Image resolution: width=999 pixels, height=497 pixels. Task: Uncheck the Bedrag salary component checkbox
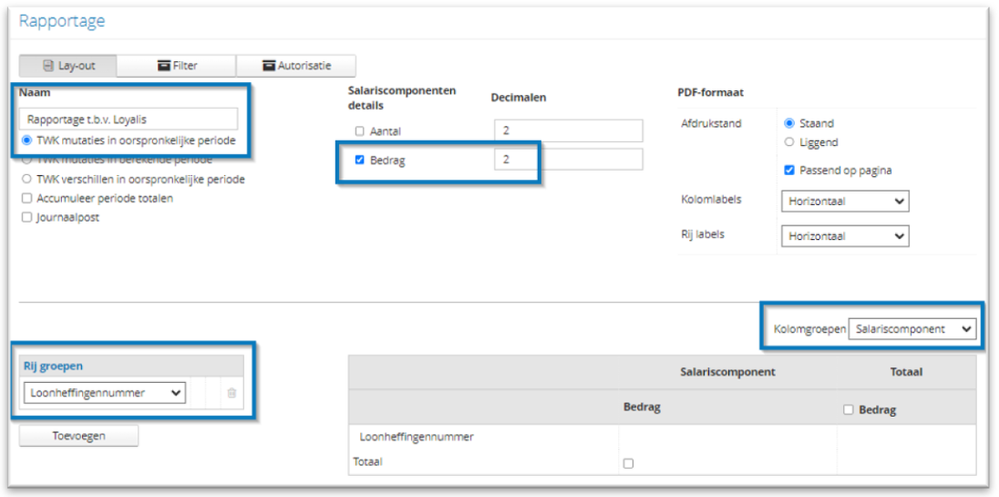pos(359,160)
